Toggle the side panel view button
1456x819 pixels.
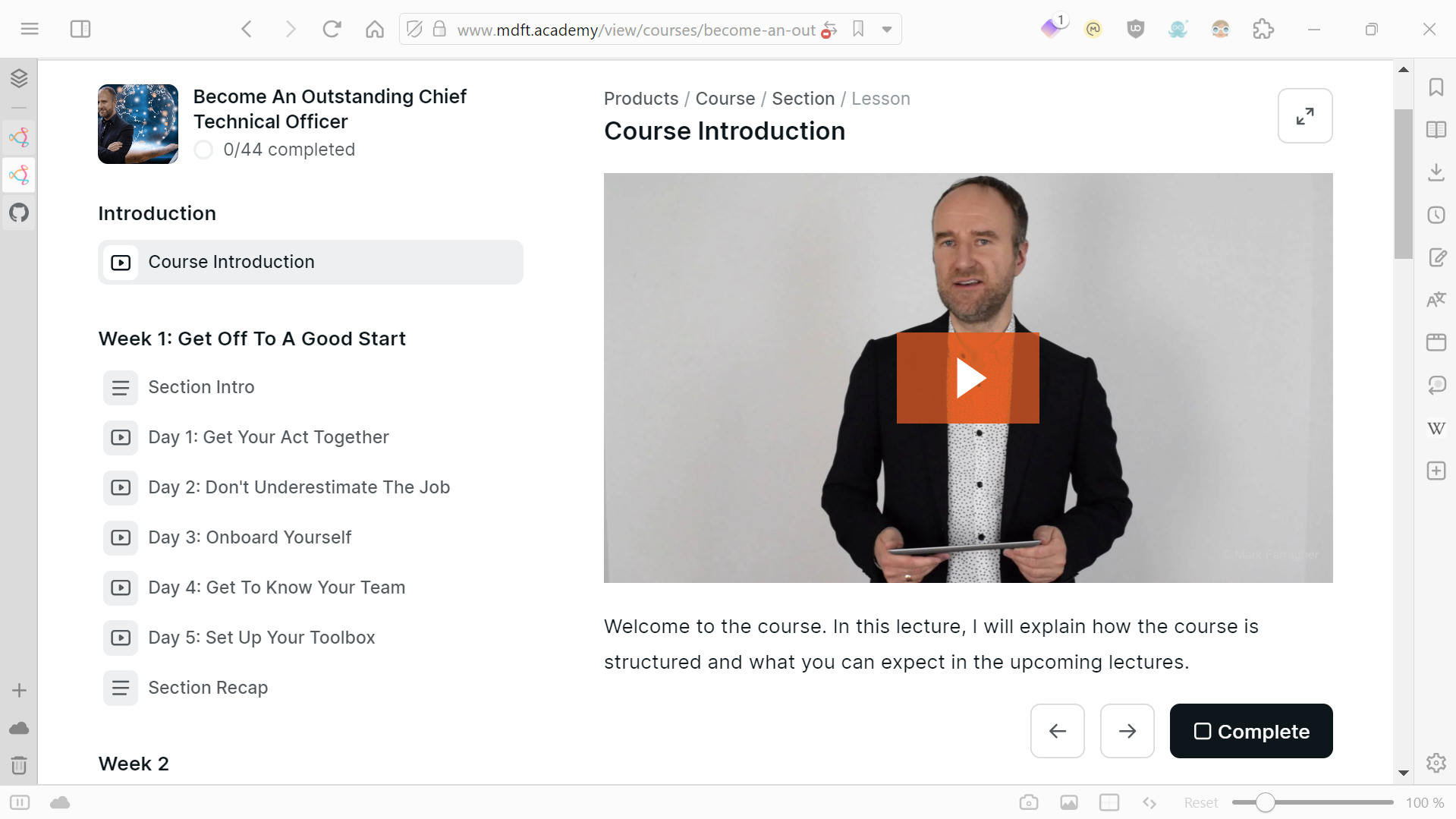tap(80, 30)
